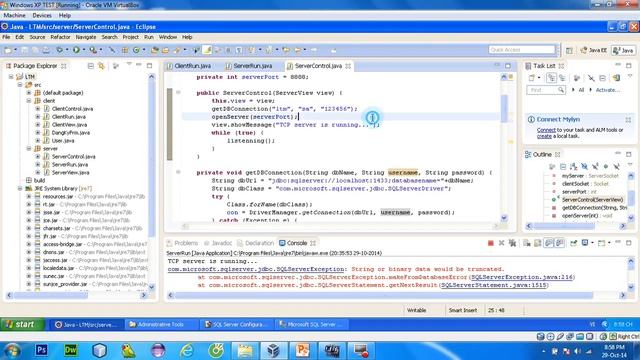The height and width of the screenshot is (360, 640).
Task: Open the Source menu
Action: tap(37, 37)
